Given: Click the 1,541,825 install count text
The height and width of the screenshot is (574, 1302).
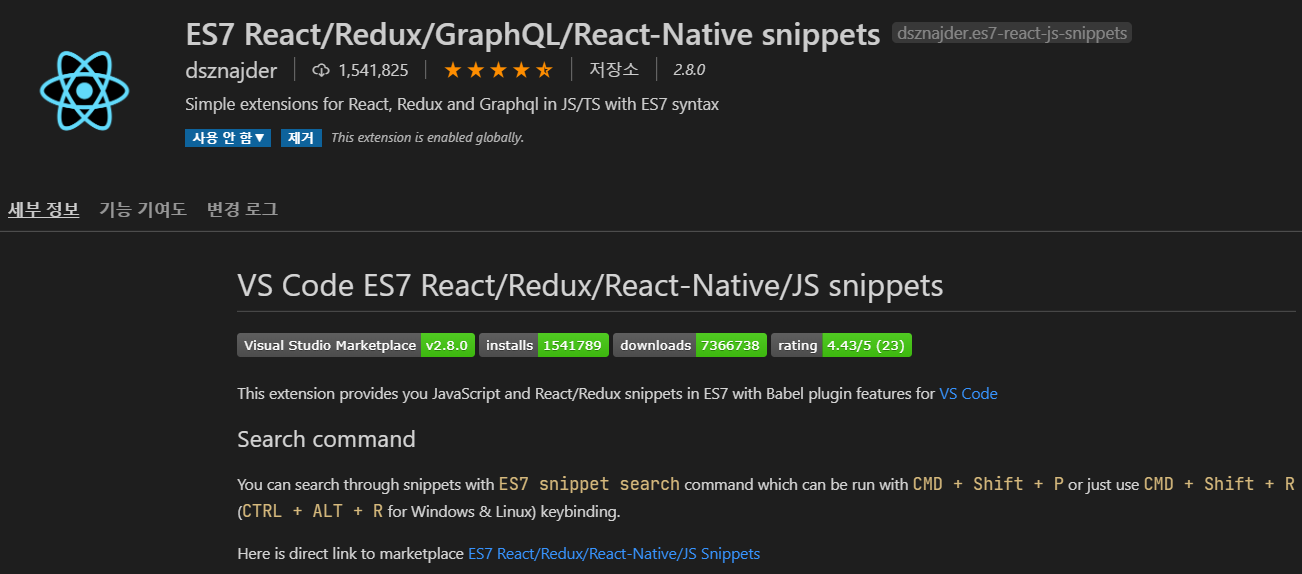Looking at the screenshot, I should click(x=373, y=70).
